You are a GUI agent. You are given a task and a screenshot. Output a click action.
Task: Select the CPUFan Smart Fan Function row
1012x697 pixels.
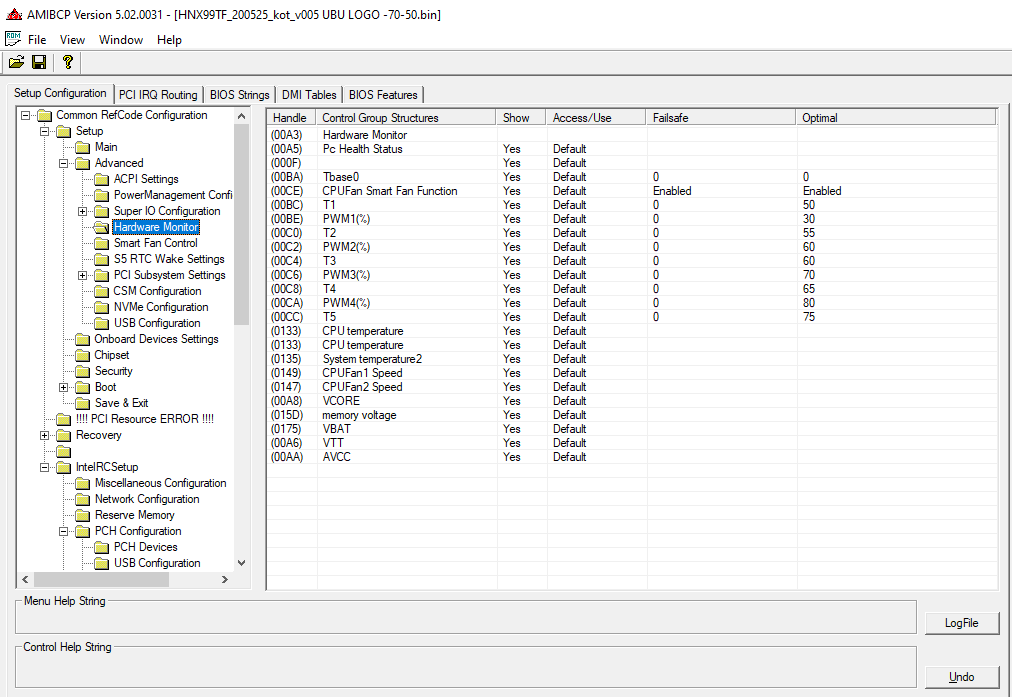click(x=631, y=191)
